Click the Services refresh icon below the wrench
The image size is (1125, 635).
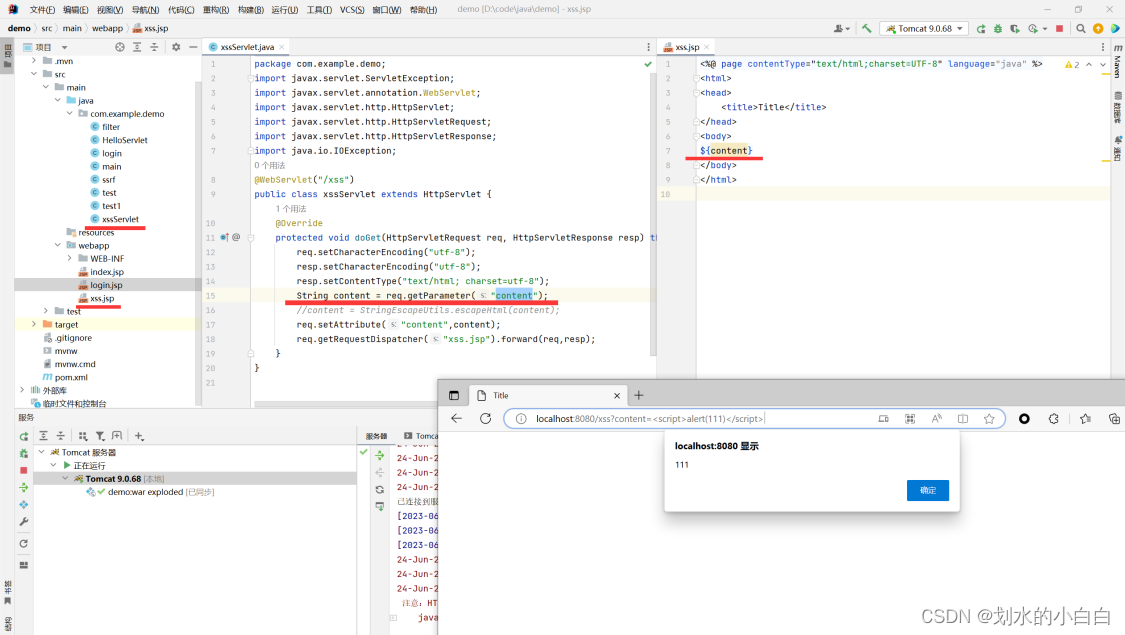pyautogui.click(x=24, y=543)
